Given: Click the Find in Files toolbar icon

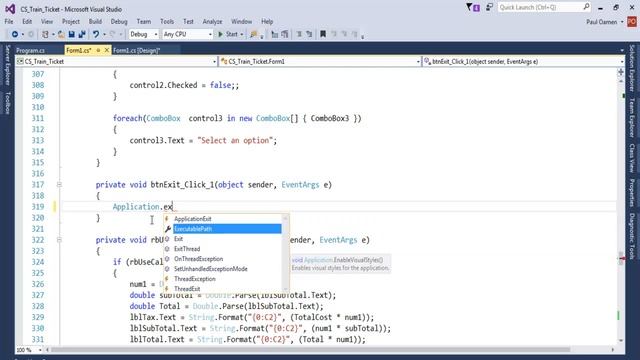Looking at the screenshot, I should point(254,34).
